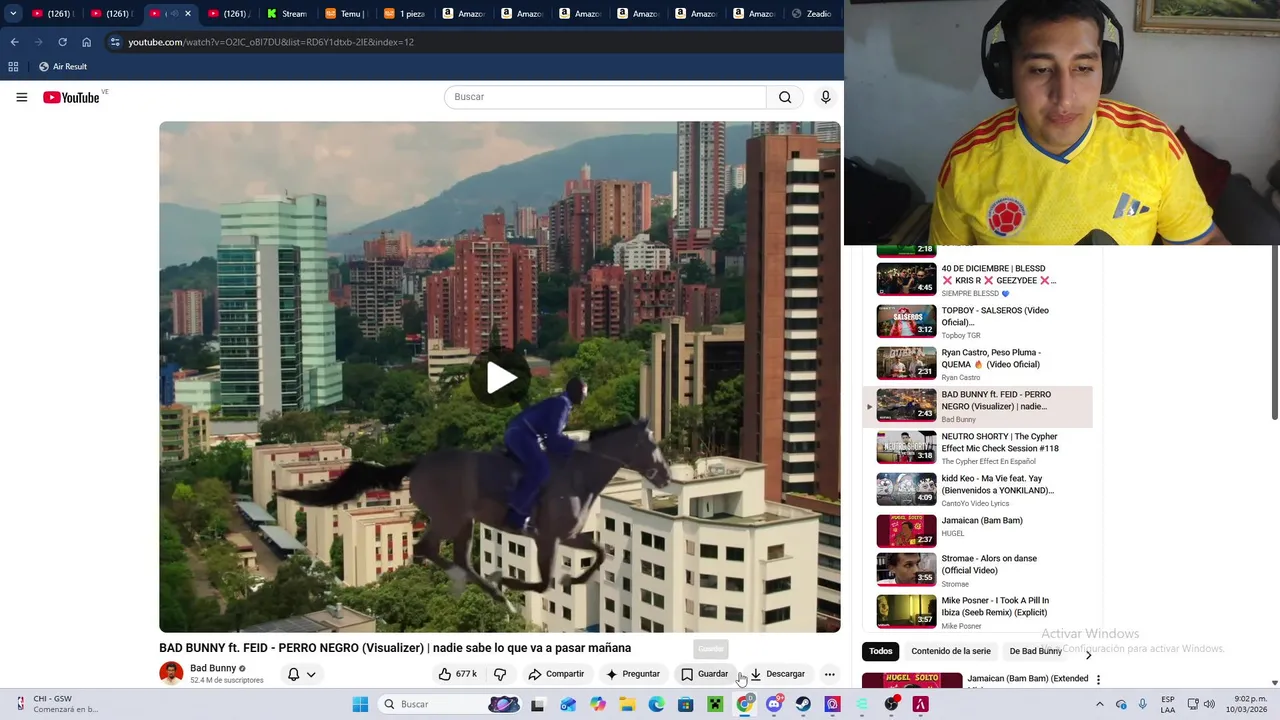The width and height of the screenshot is (1280, 720).
Task: Show hidden system tray icons
Action: (x=1100, y=704)
